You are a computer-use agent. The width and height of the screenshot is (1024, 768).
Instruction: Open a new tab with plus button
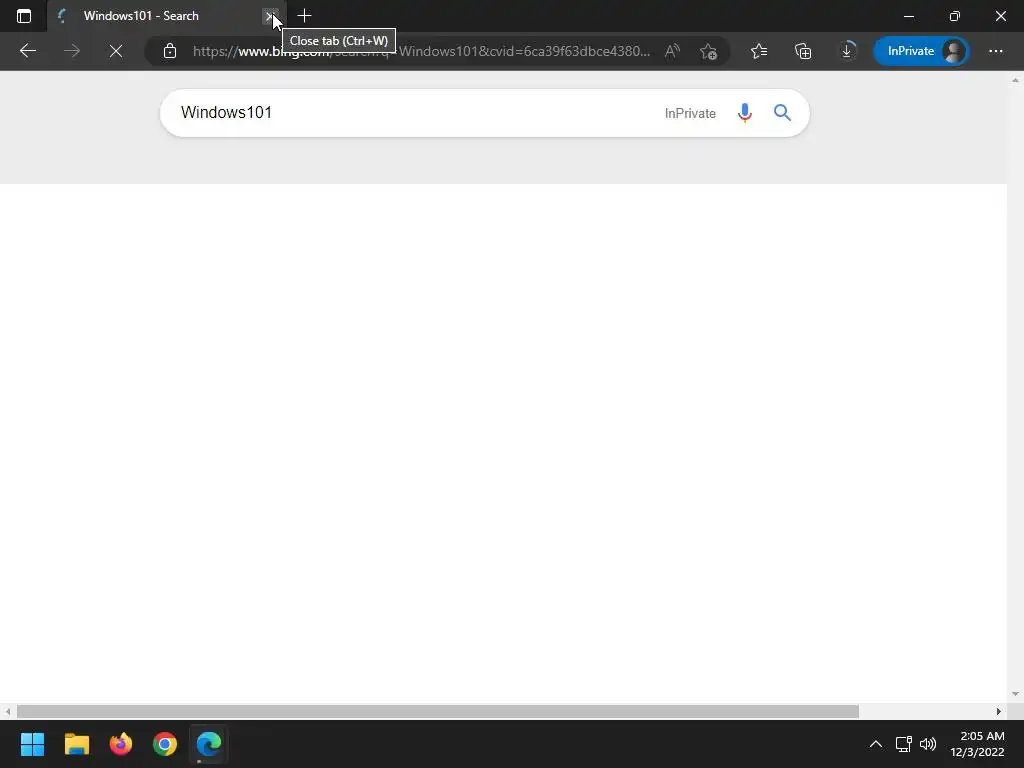click(304, 16)
